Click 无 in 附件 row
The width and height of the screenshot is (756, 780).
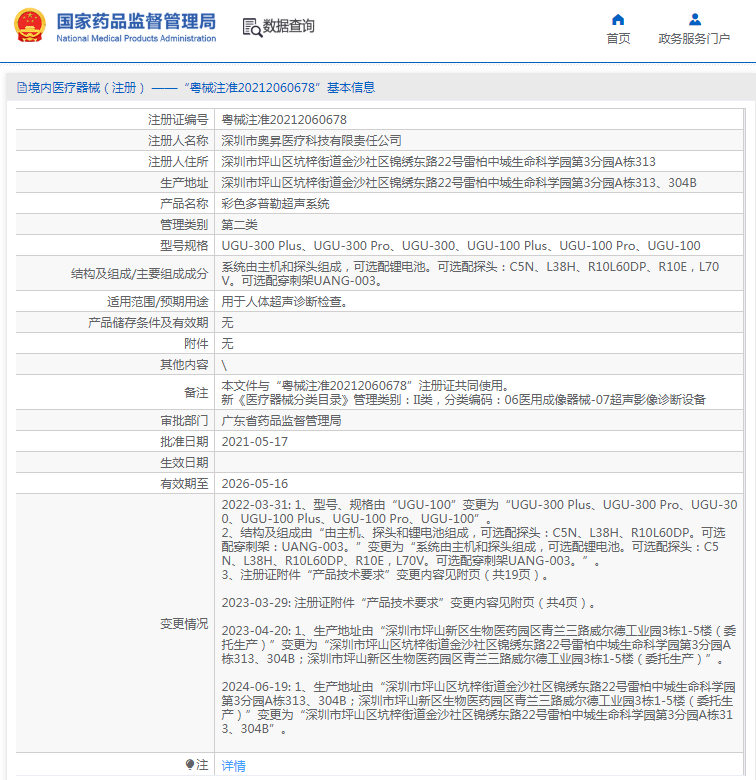click(227, 343)
